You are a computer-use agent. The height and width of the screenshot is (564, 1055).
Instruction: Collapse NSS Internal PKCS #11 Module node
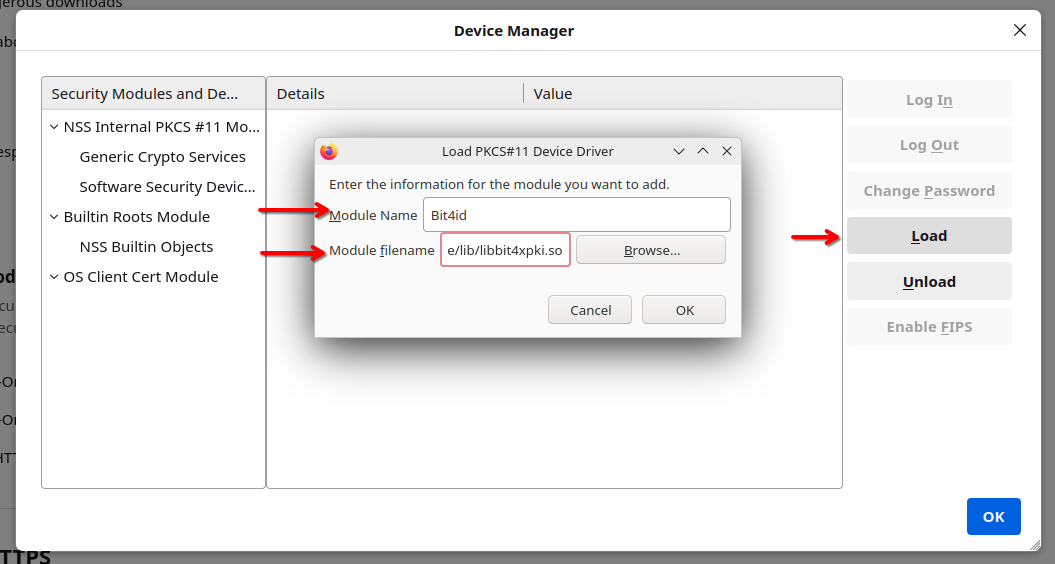(54, 127)
